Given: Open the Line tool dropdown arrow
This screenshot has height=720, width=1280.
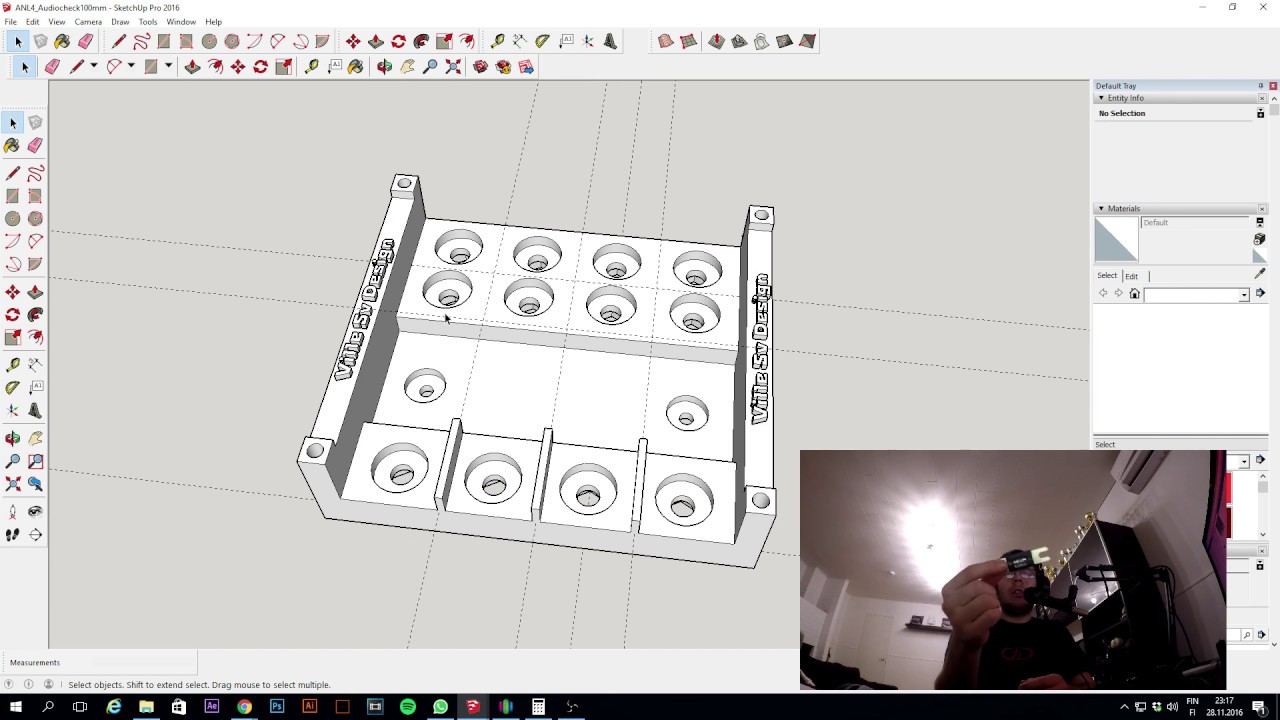Looking at the screenshot, I should tap(93, 66).
